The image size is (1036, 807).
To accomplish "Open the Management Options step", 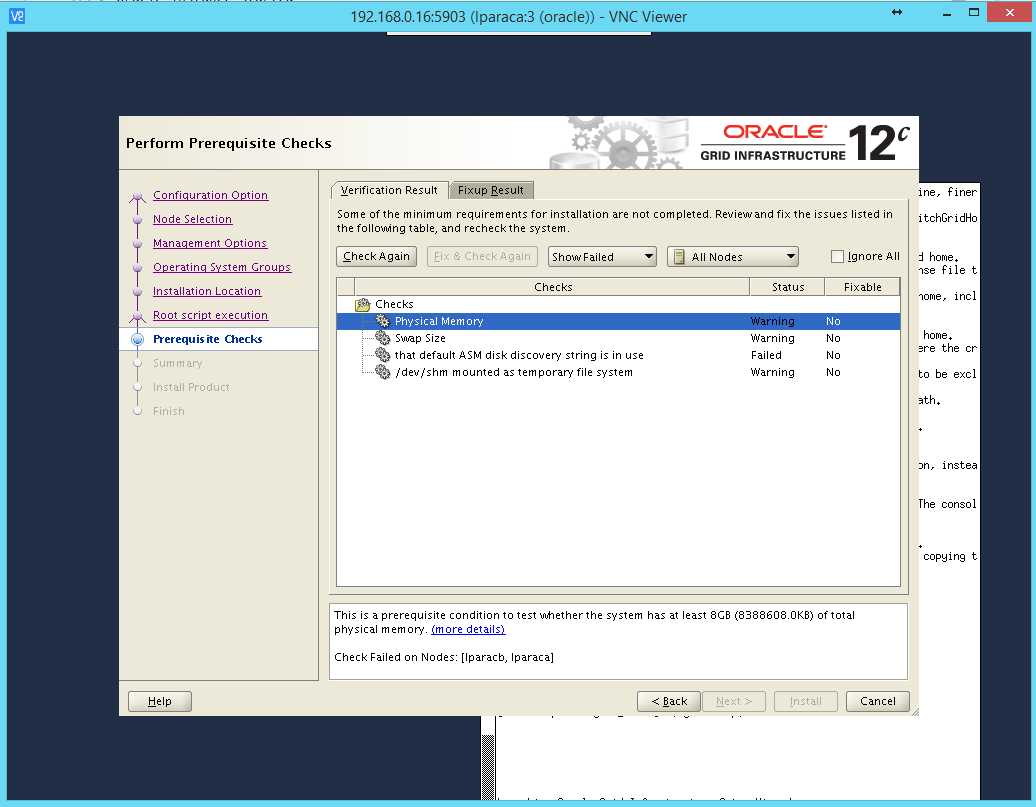I will tap(210, 243).
